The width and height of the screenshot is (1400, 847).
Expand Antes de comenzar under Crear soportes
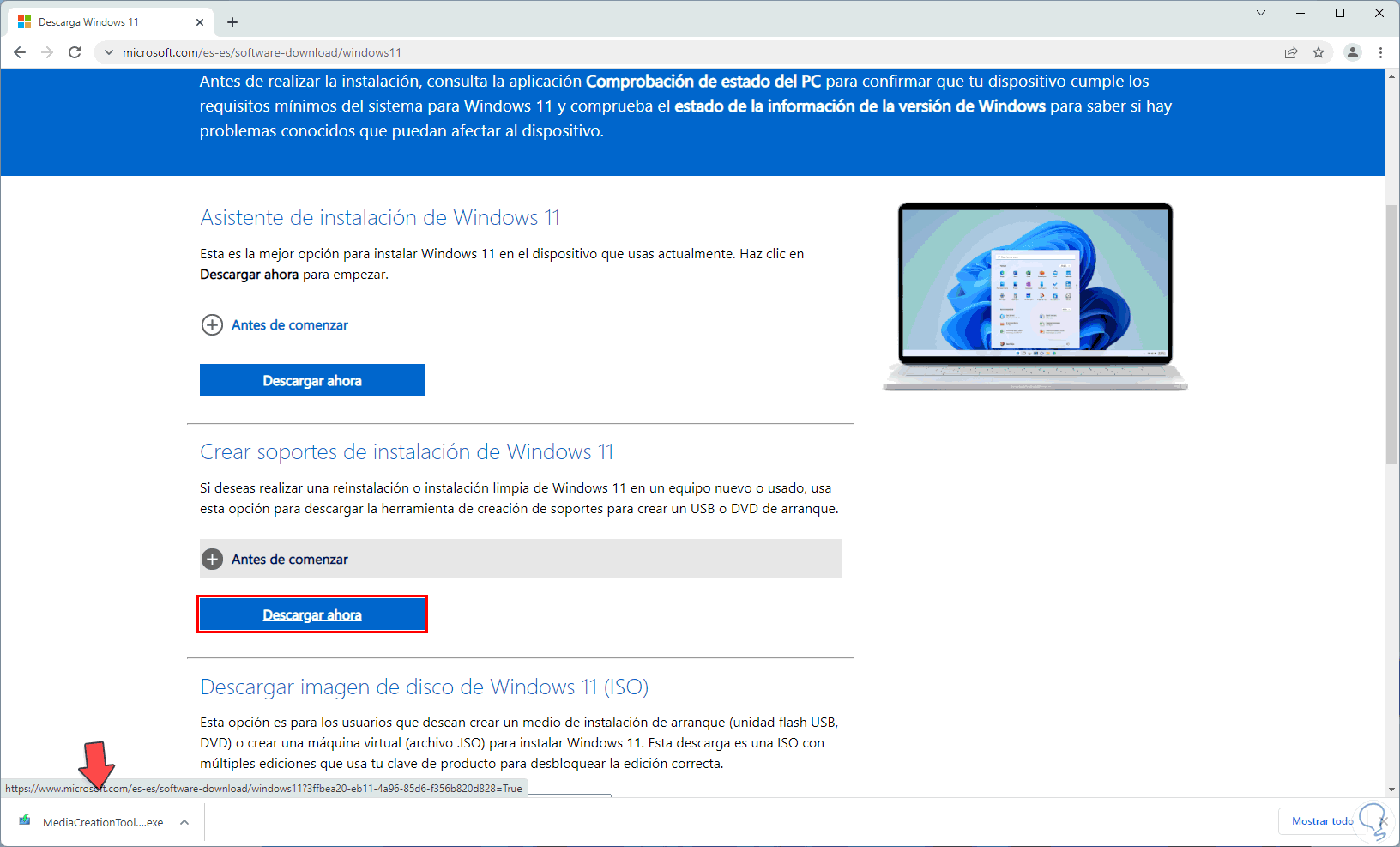pyautogui.click(x=521, y=559)
